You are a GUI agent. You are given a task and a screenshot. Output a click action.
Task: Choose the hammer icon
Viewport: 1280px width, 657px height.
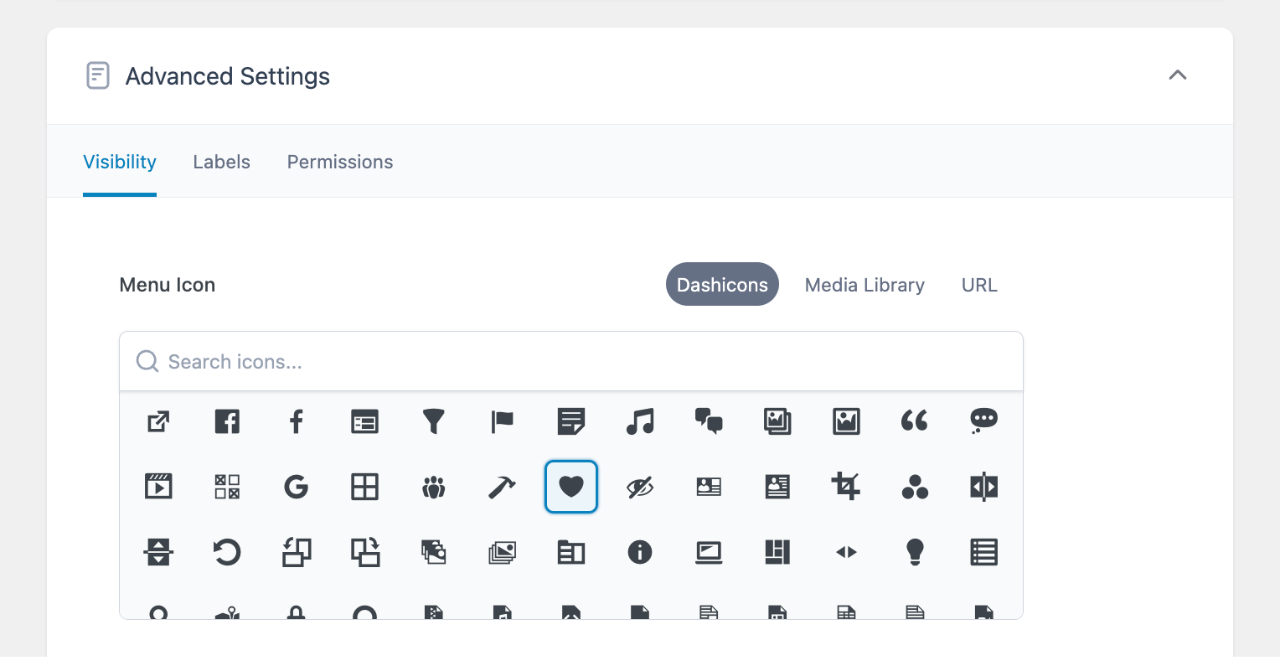click(x=502, y=487)
